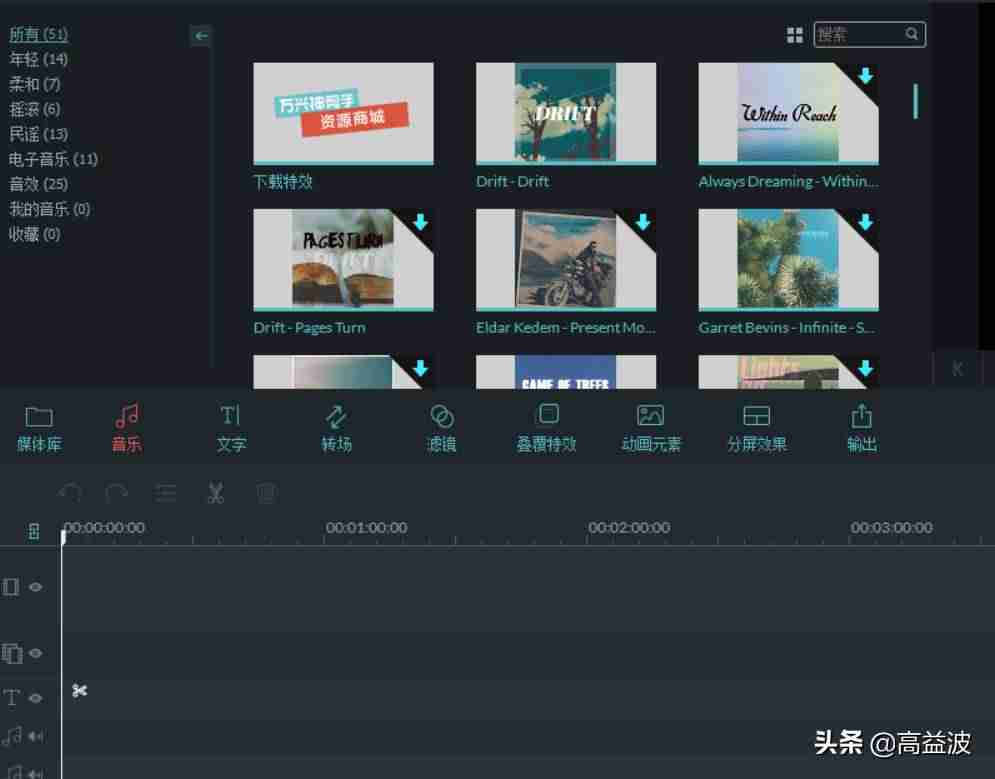Image resolution: width=995 pixels, height=779 pixels.
Task: Click the music library vertical scrollbar
Action: (x=915, y=101)
